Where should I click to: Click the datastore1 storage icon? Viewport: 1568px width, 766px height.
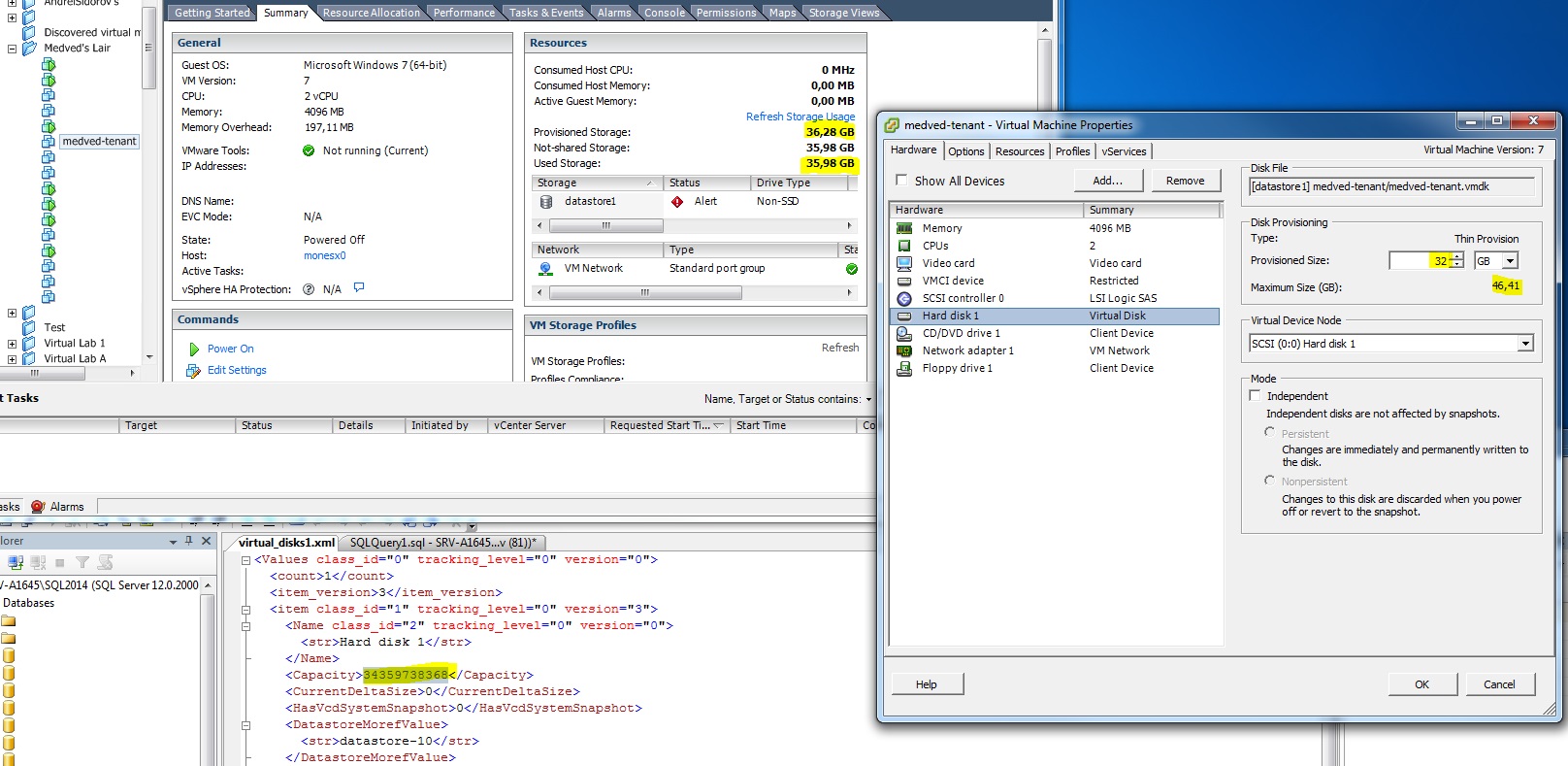(x=546, y=202)
